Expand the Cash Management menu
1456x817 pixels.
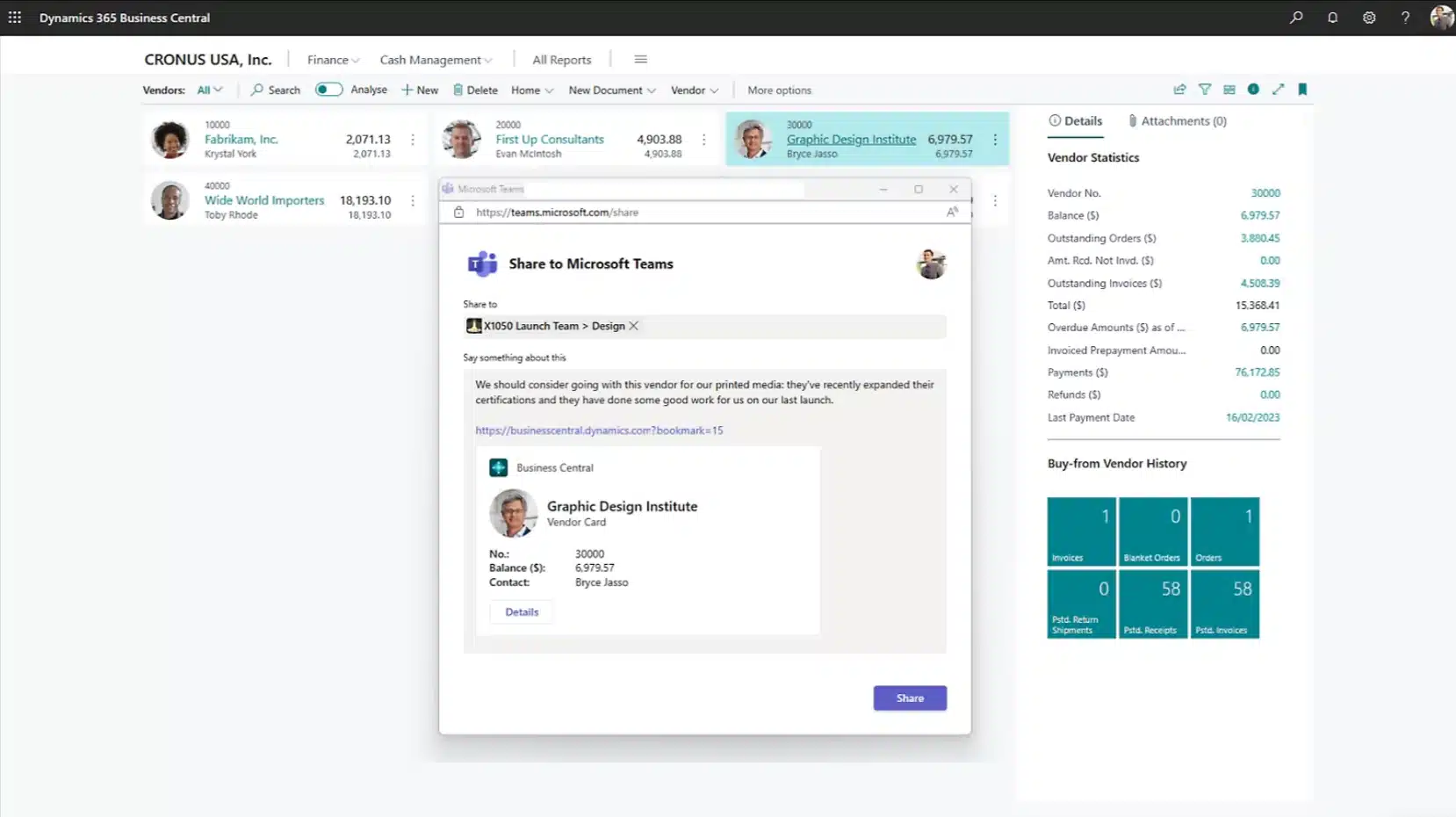(436, 60)
